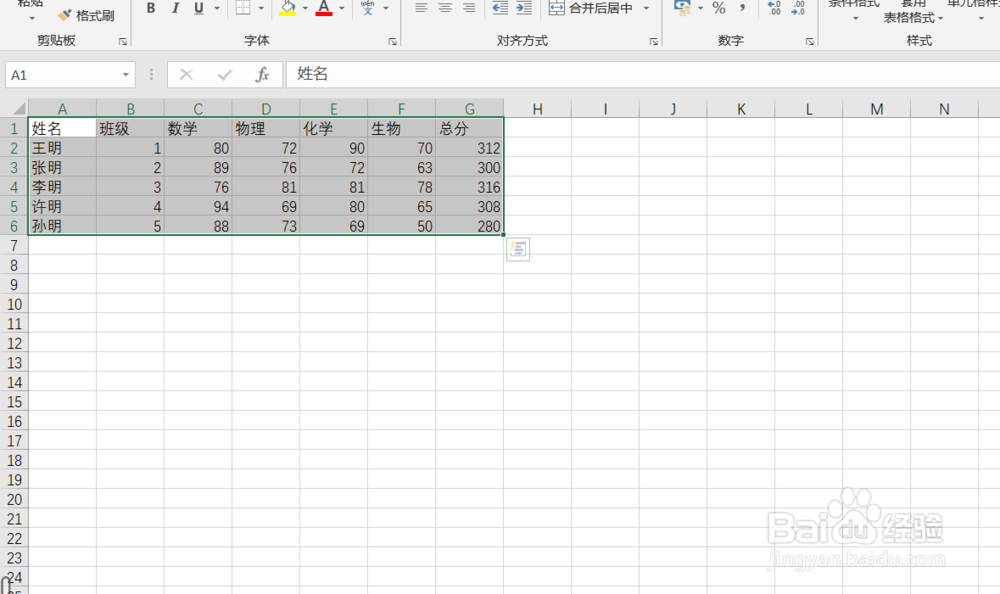The image size is (1000, 594).
Task: Center align the cell text
Action: [445, 8]
